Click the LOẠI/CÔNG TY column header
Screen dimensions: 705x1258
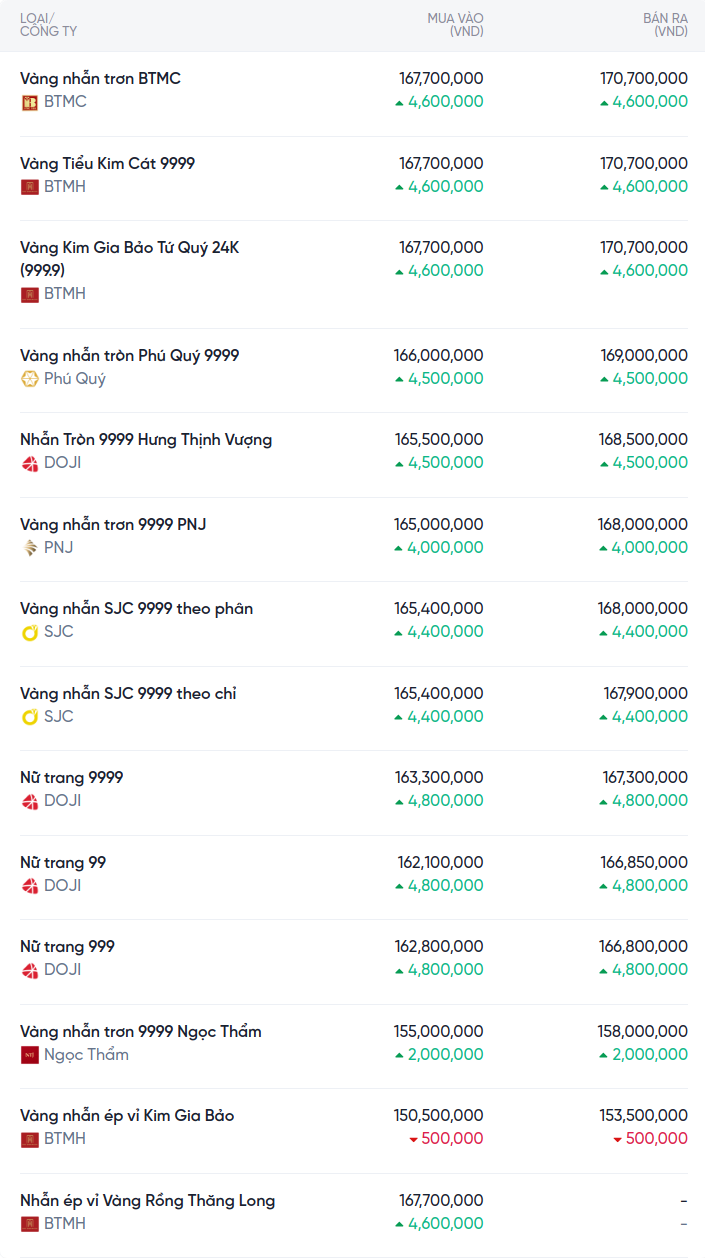click(x=48, y=25)
